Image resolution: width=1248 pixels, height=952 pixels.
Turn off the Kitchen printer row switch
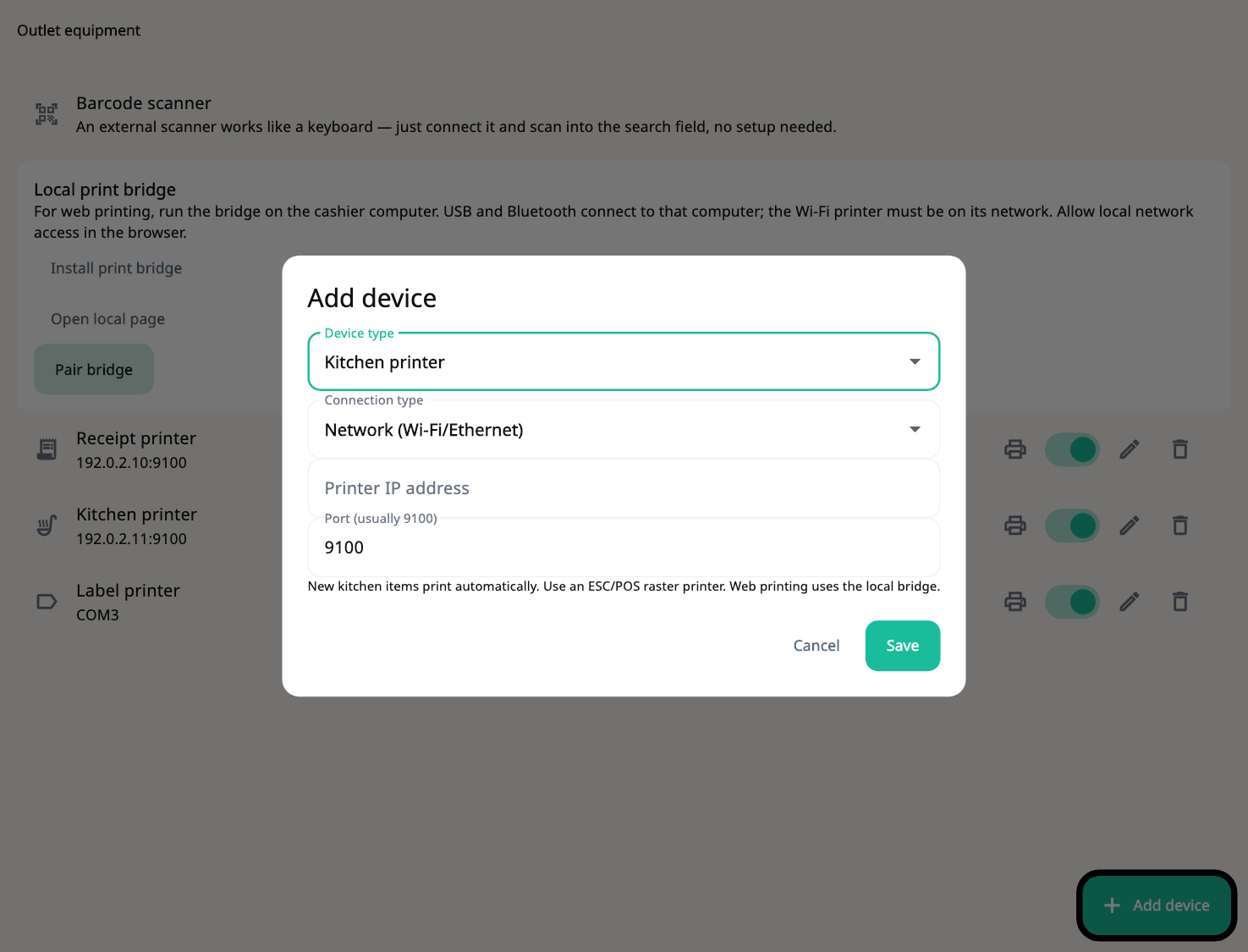click(1072, 526)
